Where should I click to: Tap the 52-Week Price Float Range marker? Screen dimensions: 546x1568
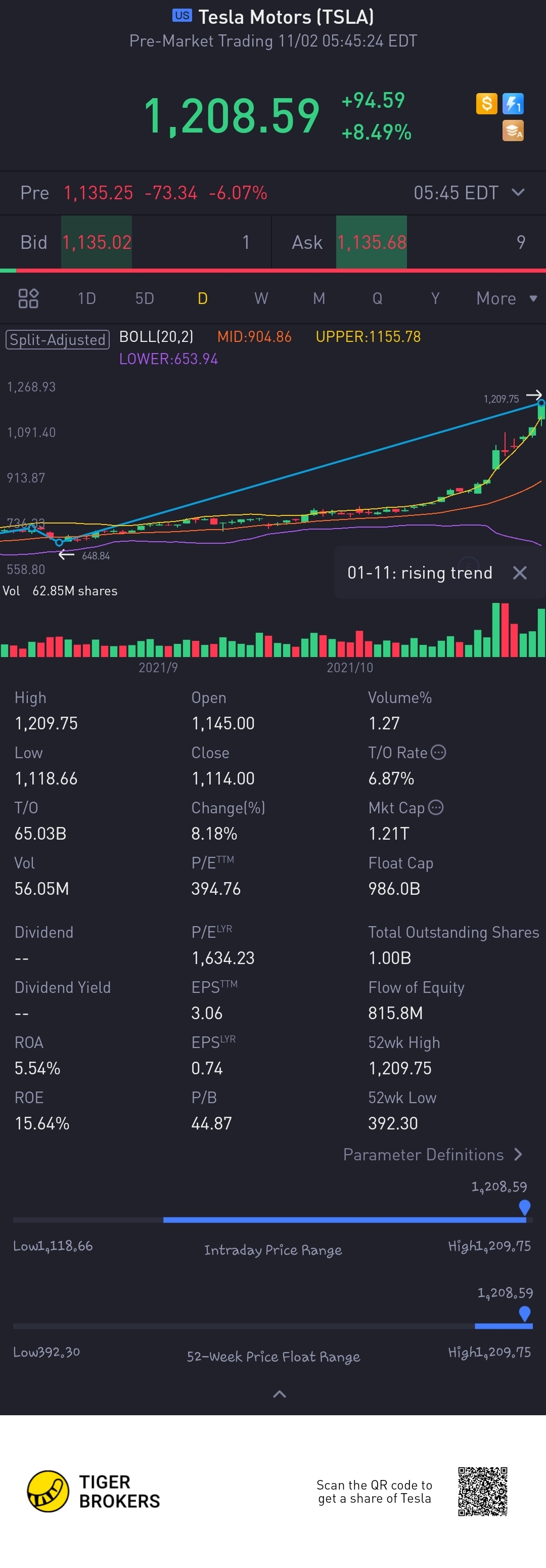524,1314
